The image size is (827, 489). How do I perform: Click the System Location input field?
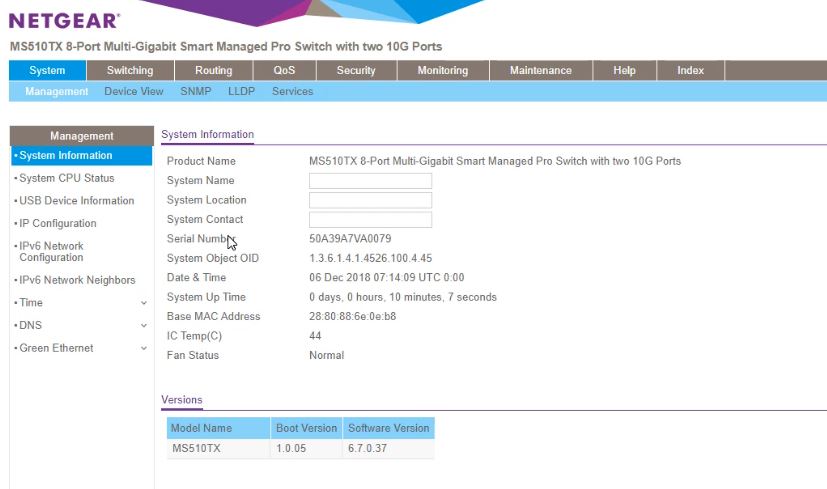(x=370, y=200)
